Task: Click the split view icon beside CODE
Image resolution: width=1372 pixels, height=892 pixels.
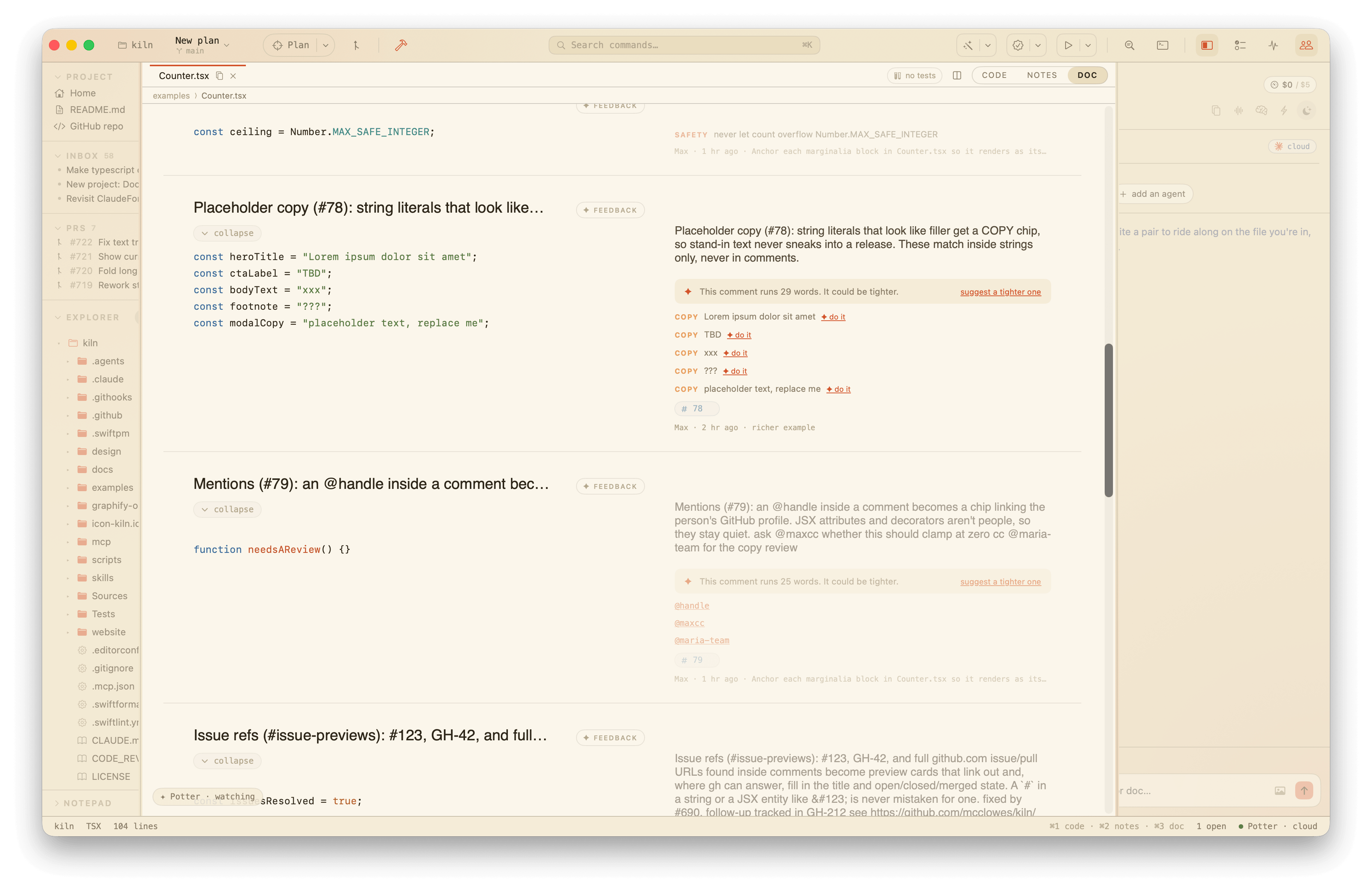Action: point(957,75)
